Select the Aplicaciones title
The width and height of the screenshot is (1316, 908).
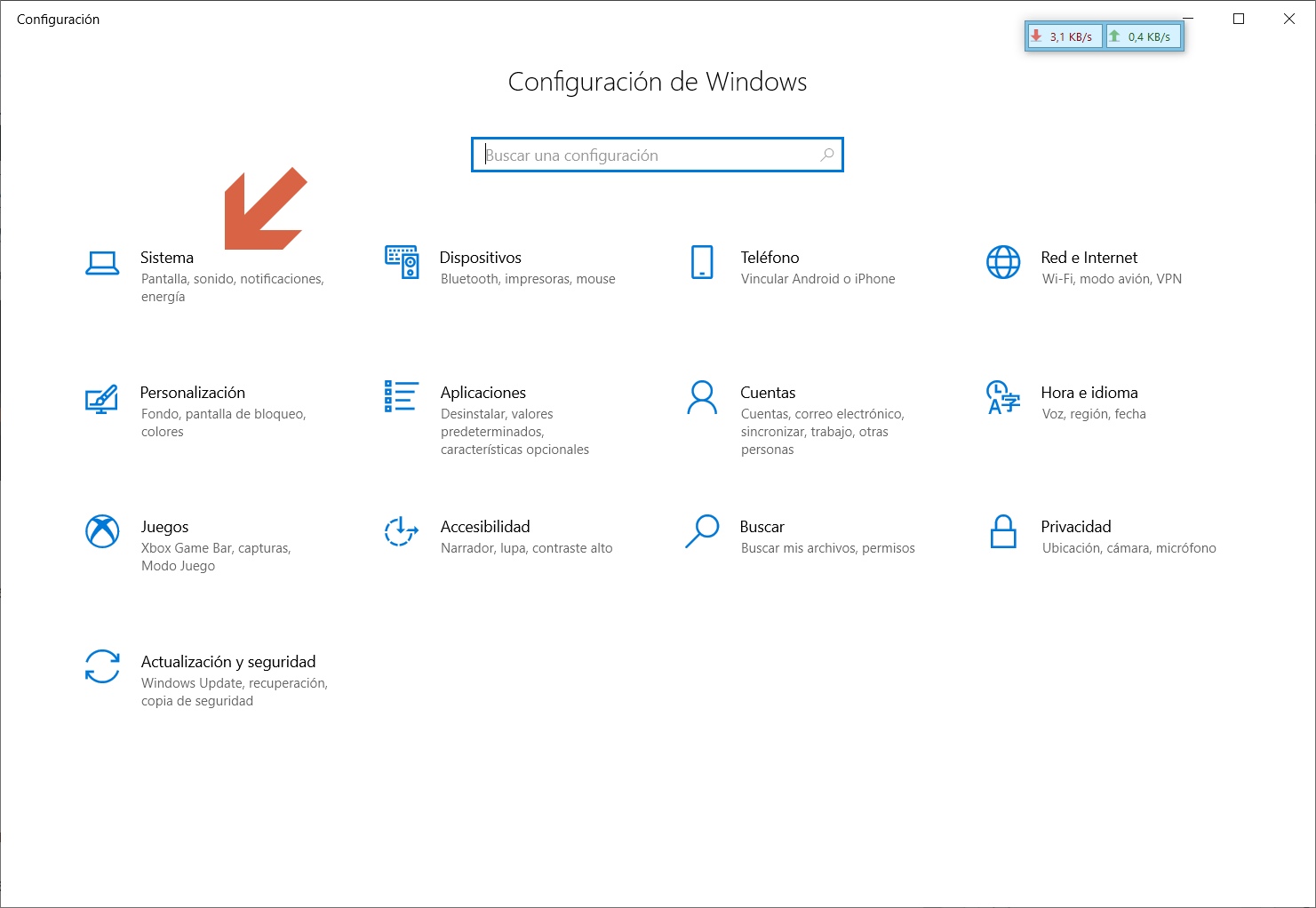pos(483,393)
